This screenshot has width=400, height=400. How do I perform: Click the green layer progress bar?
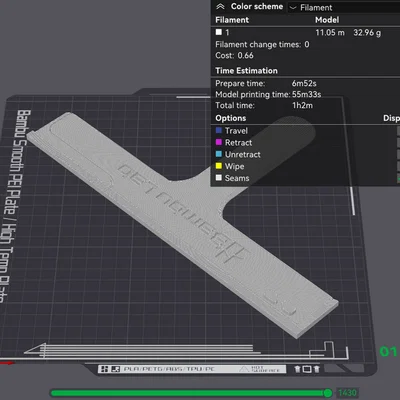[x=188, y=393]
